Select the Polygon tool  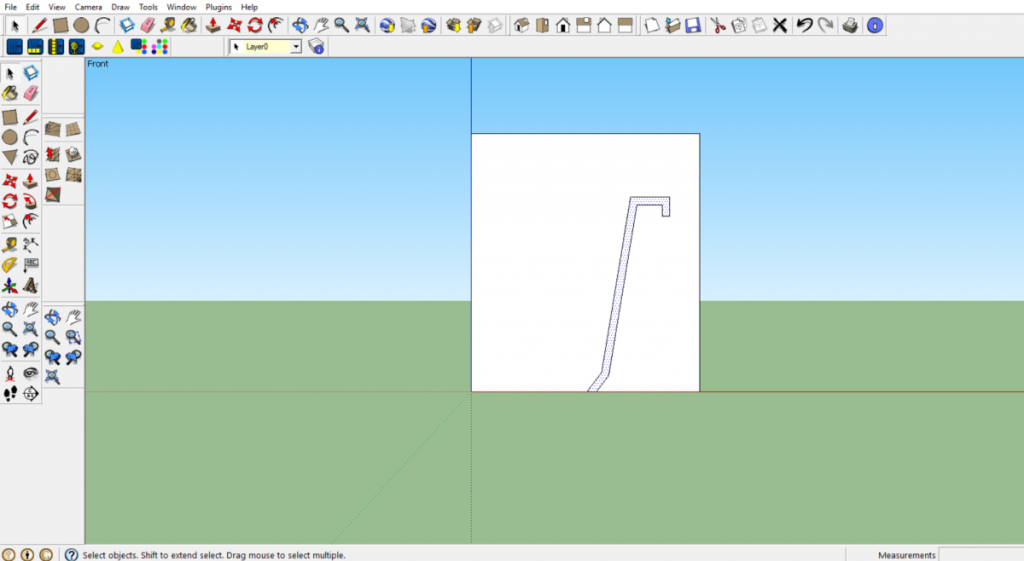pos(10,157)
